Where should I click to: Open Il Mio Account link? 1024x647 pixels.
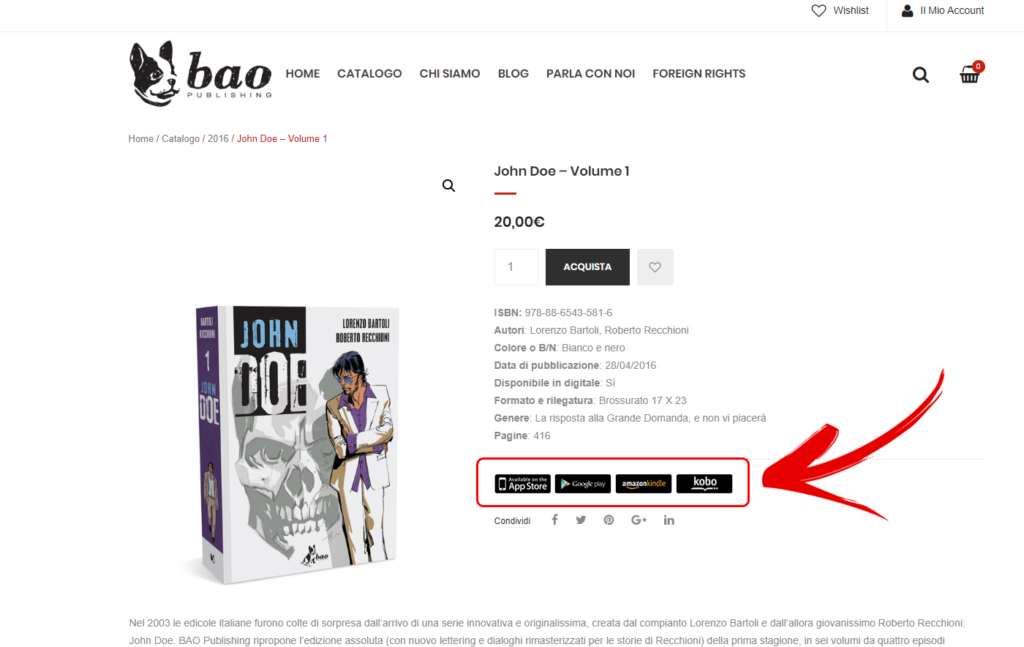coord(942,10)
